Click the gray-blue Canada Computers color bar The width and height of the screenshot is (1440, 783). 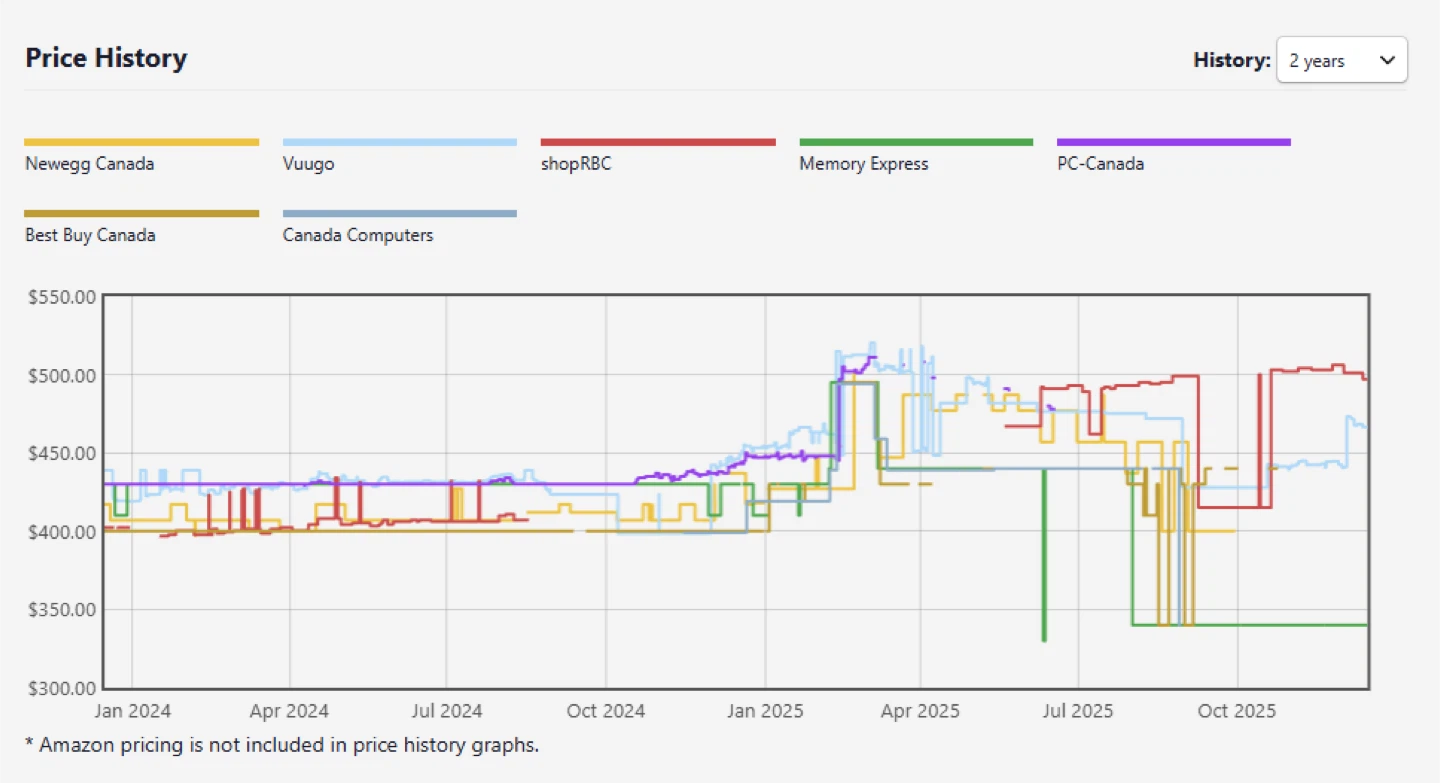point(400,214)
